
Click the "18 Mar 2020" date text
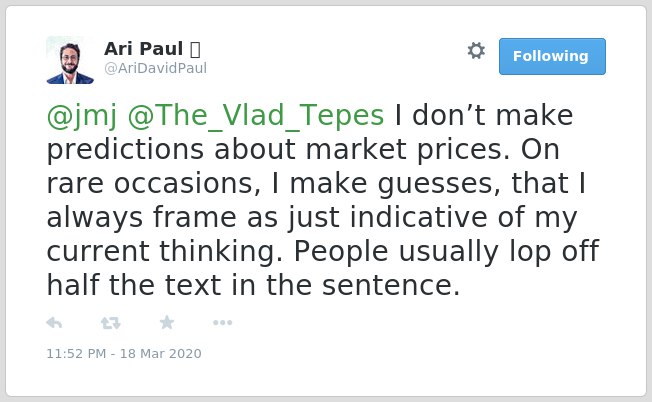coord(161,353)
